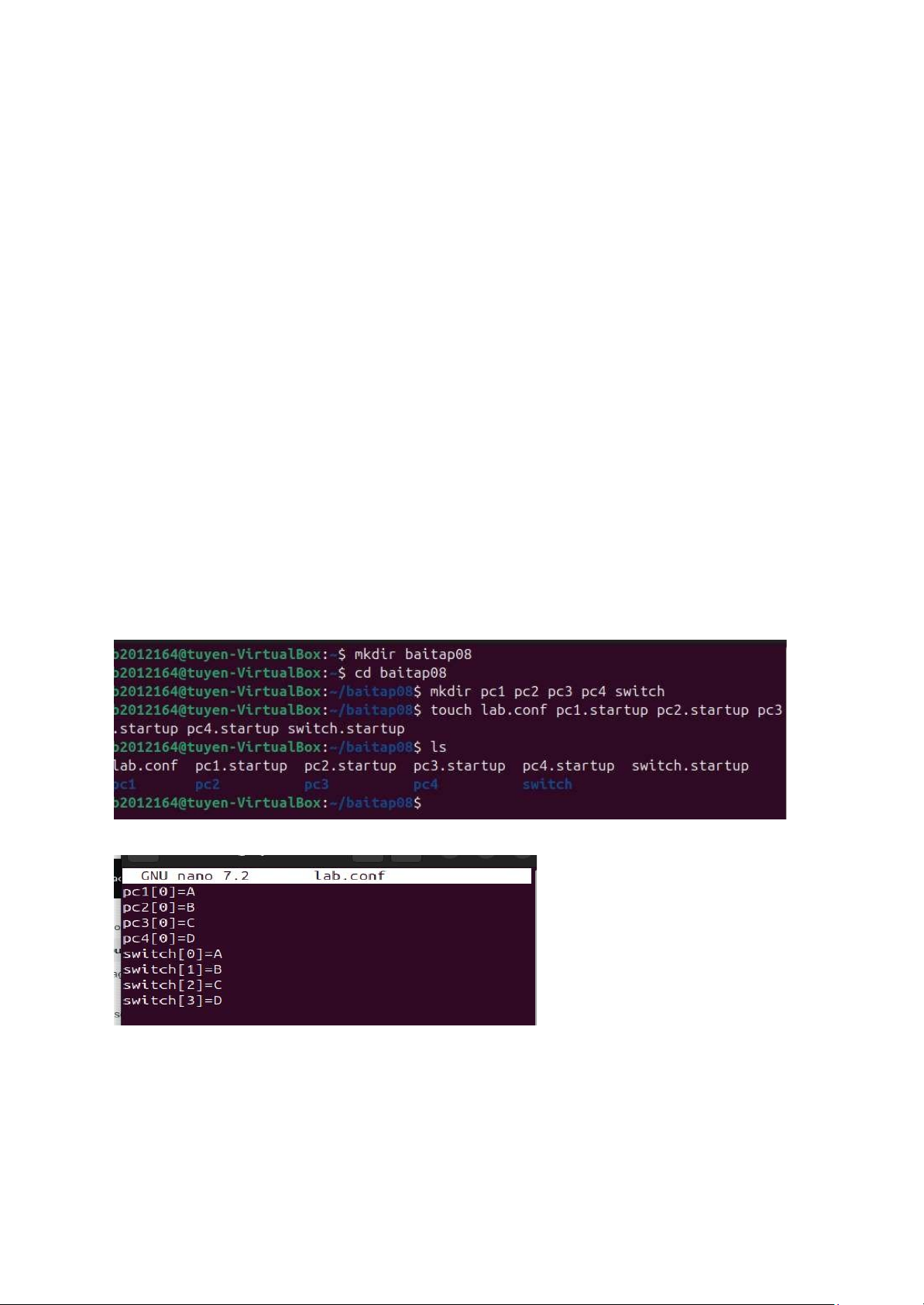Click the blue 'pc3' directory name
Viewport: 924px width, 1305px height.
pos(316,785)
